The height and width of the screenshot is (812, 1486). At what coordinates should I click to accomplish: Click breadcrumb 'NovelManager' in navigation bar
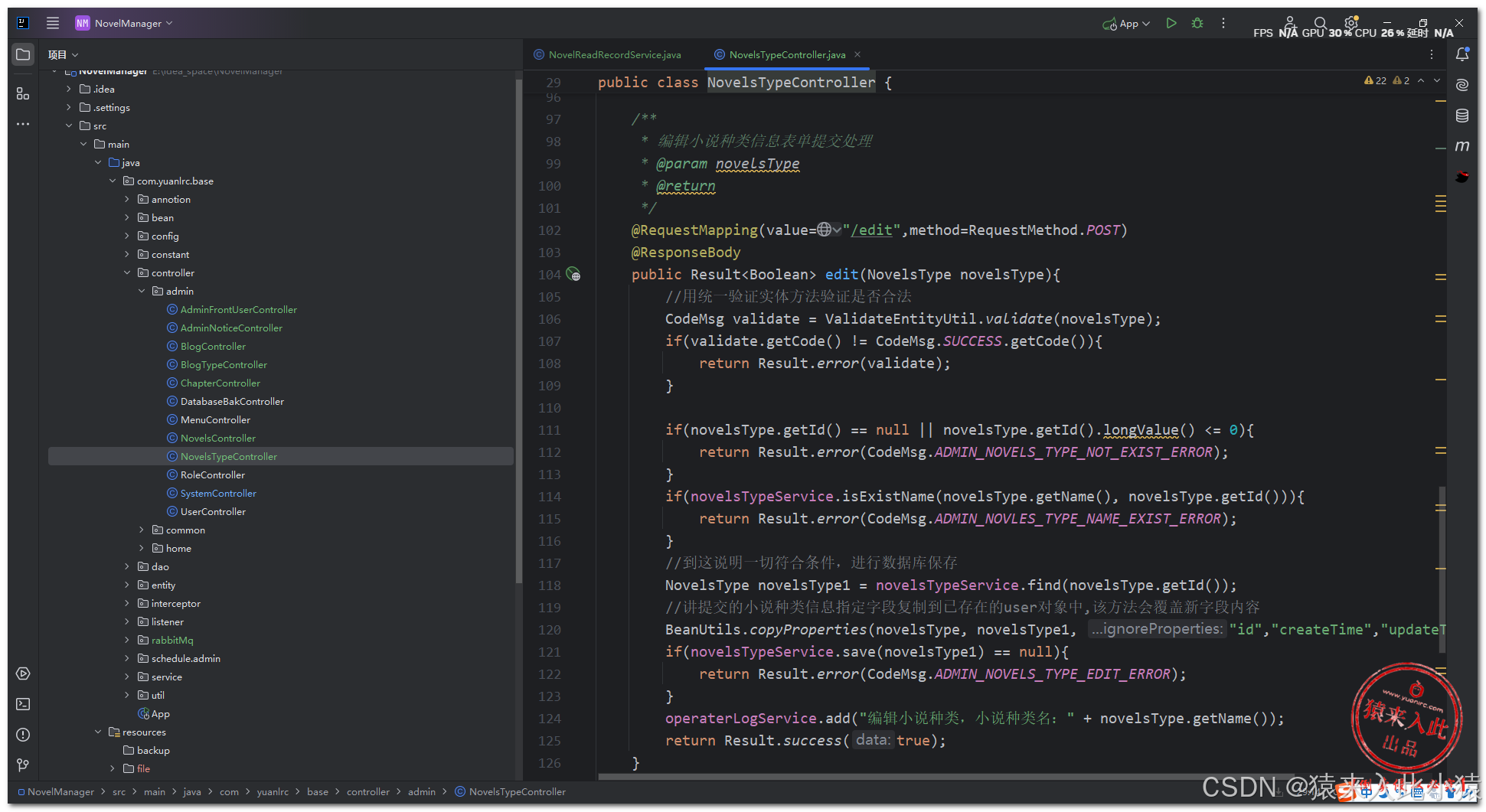click(x=60, y=791)
